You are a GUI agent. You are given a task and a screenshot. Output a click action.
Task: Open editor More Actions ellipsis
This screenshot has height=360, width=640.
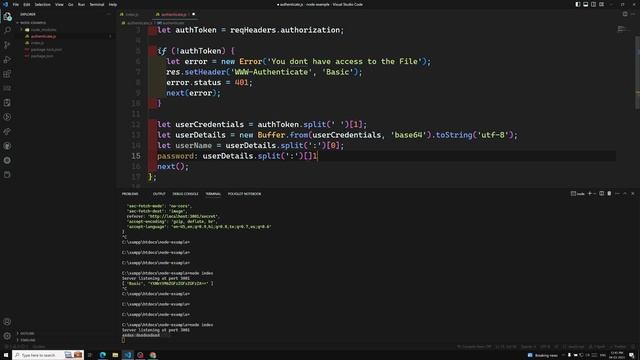tap(633, 14)
